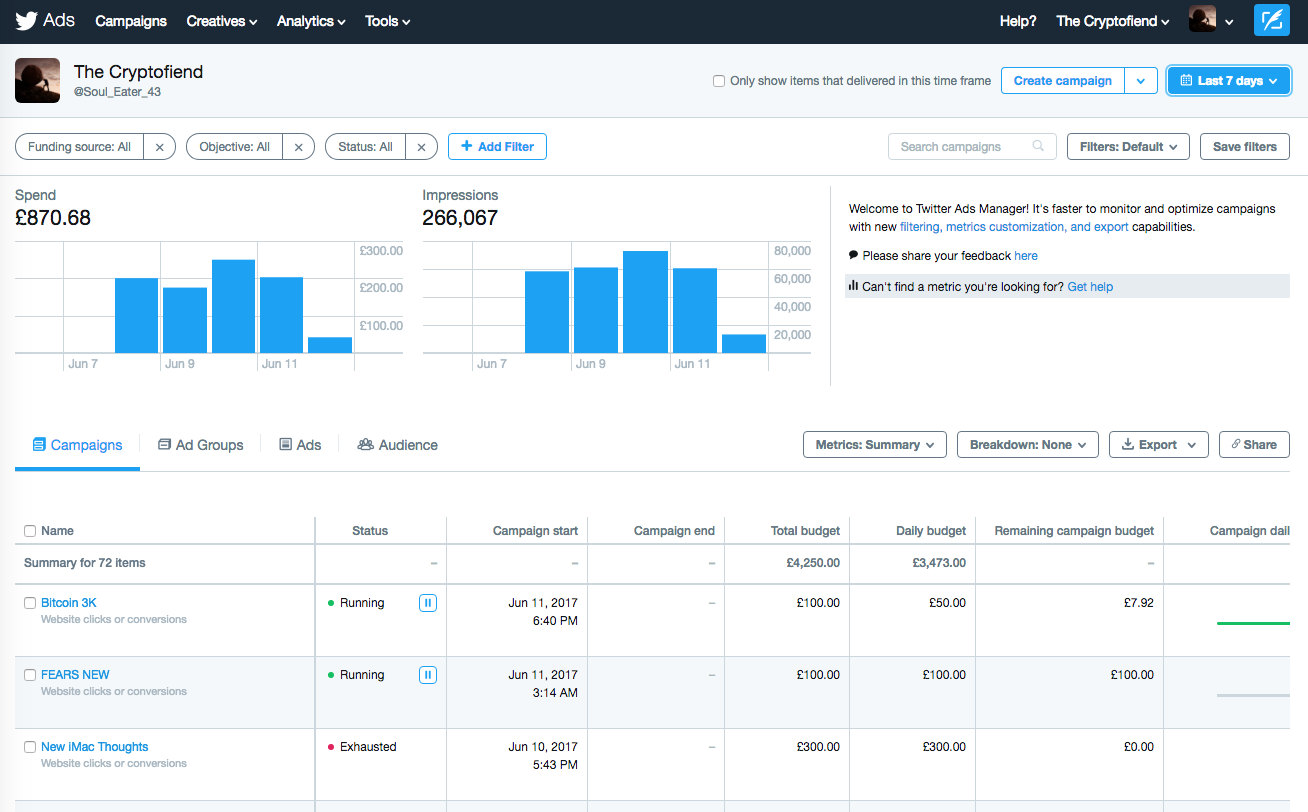Screen dimensions: 1308x812
Task: Open the Last 7 days date picker
Action: pos(1229,81)
